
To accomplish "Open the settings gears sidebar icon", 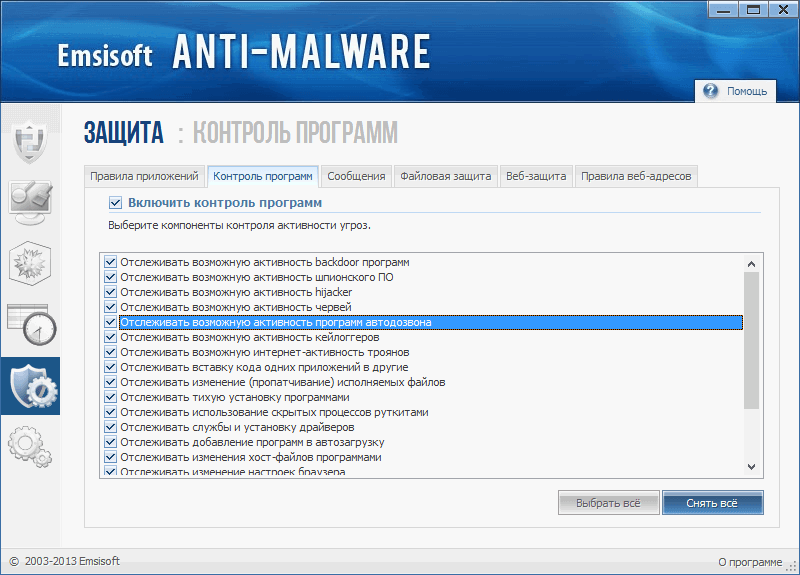I will 30,447.
